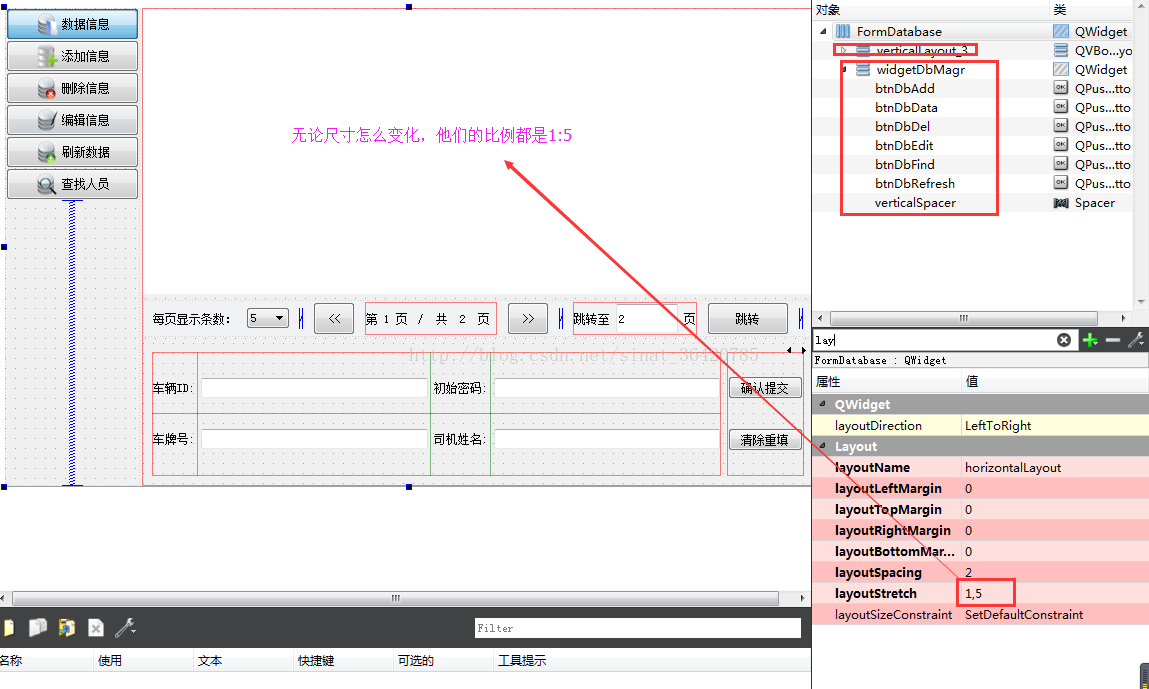
Task: Click the red minus to remove a dynamic property
Action: click(1113, 340)
